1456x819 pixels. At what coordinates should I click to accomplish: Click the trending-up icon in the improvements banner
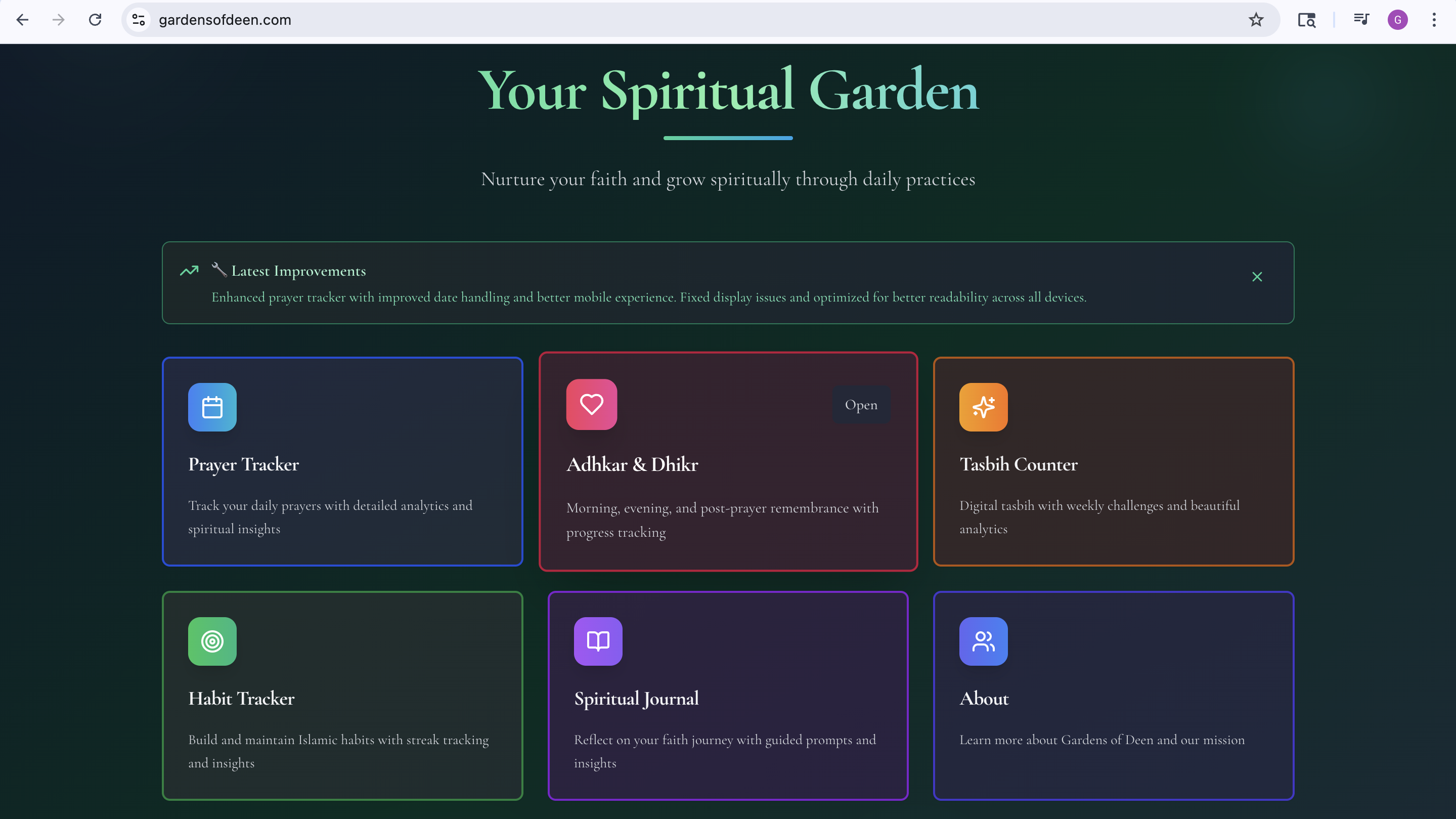tap(189, 271)
